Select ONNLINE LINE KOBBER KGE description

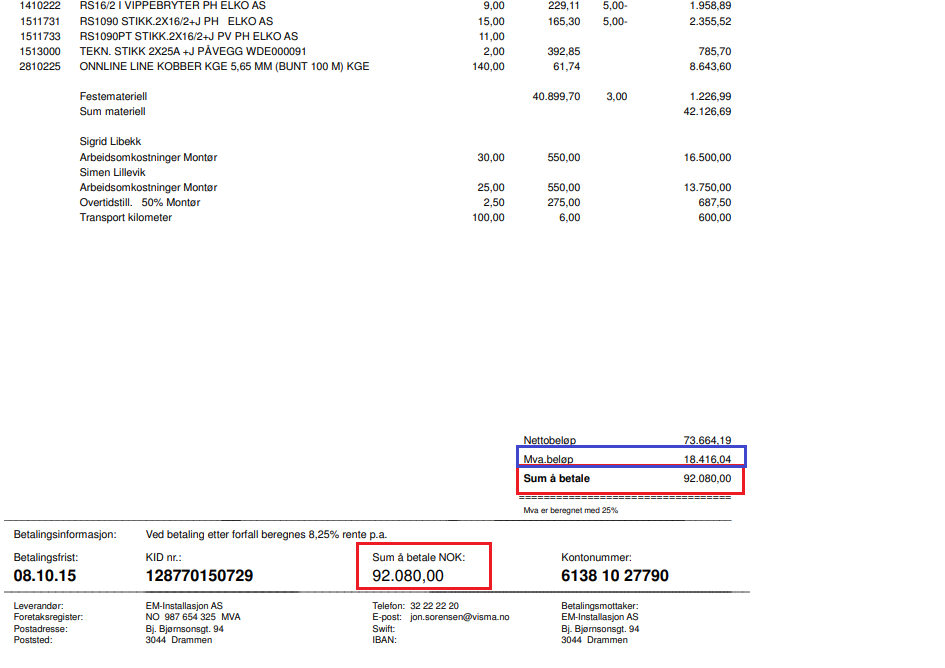(224, 66)
